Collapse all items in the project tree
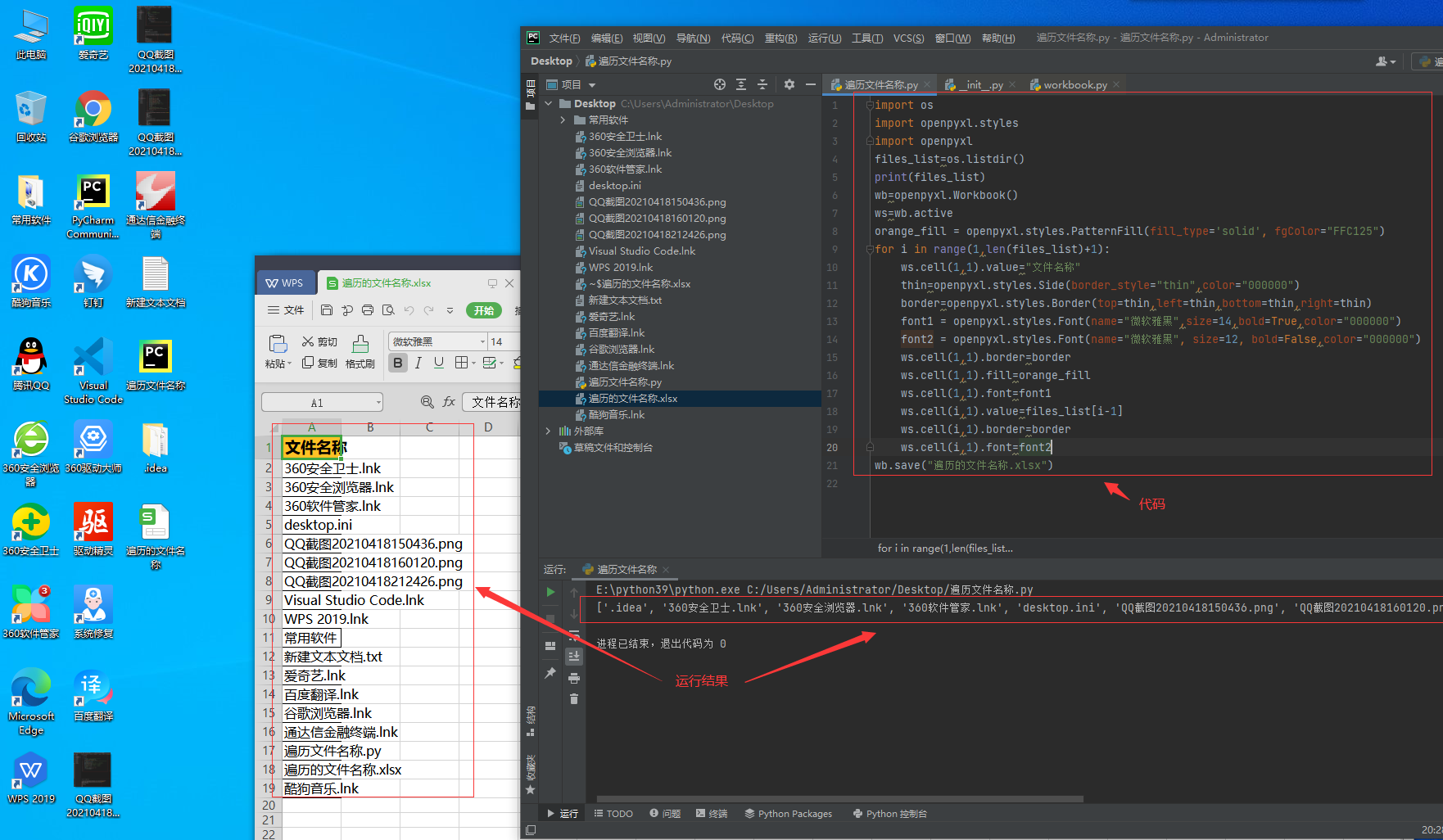 point(762,84)
